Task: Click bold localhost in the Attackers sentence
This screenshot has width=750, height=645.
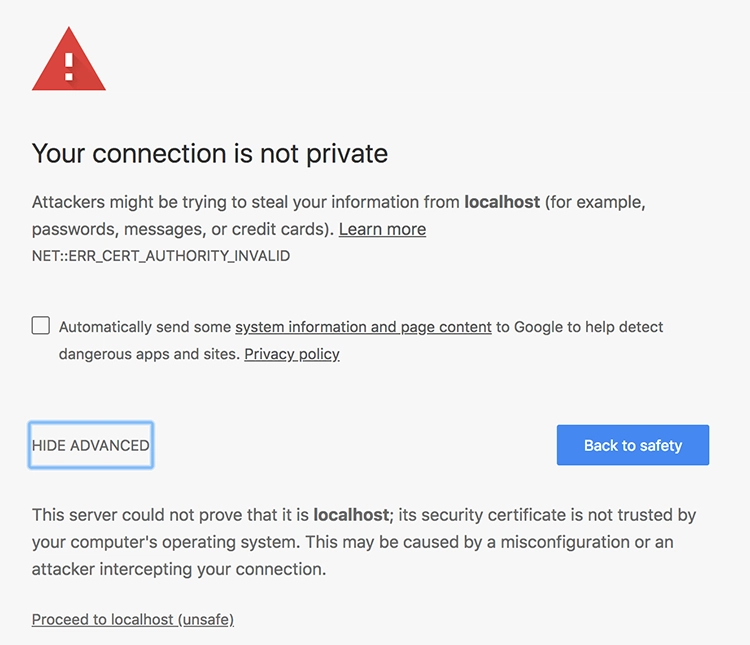Action: click(x=502, y=202)
